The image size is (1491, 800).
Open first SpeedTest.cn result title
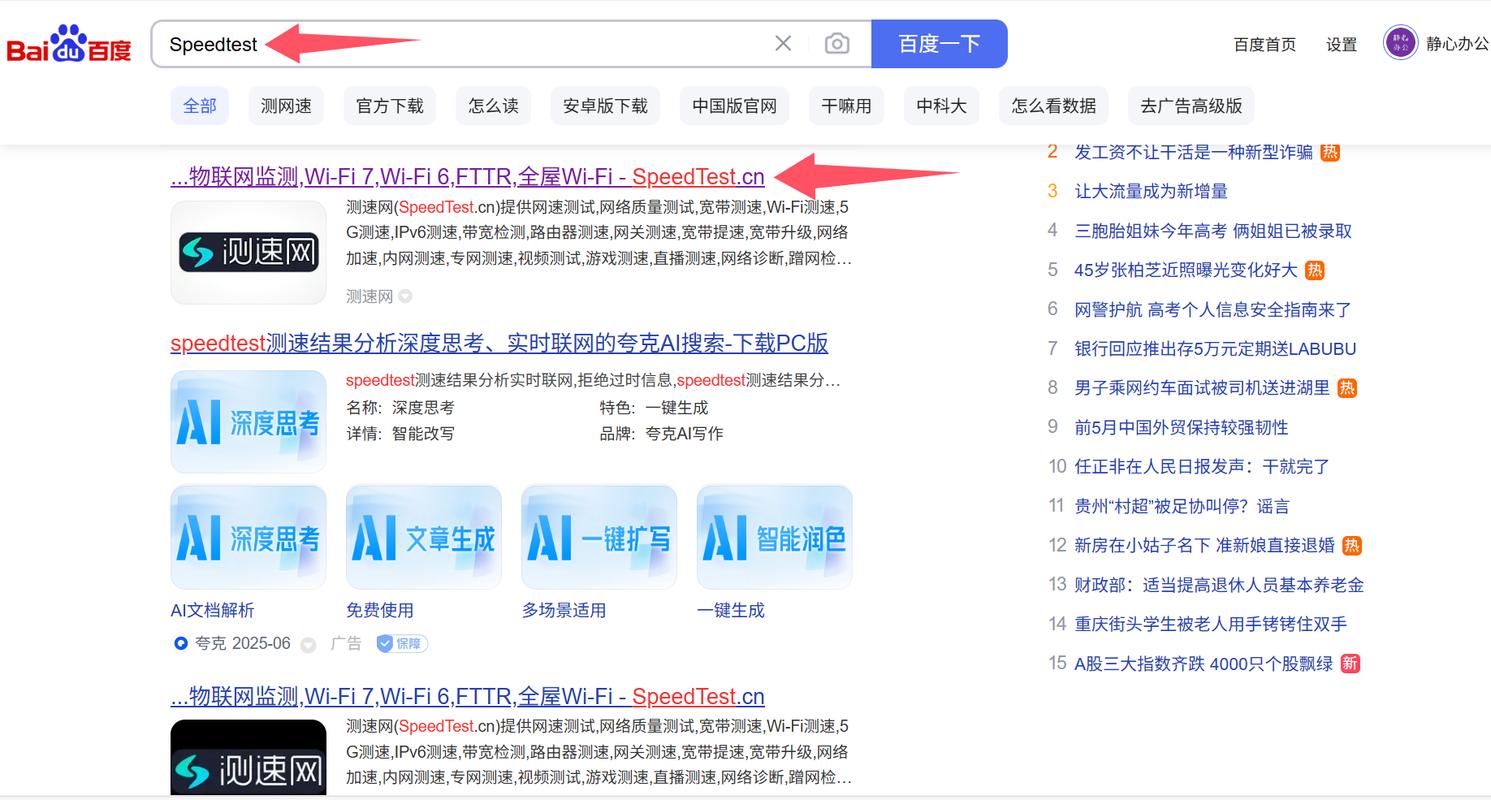click(468, 177)
